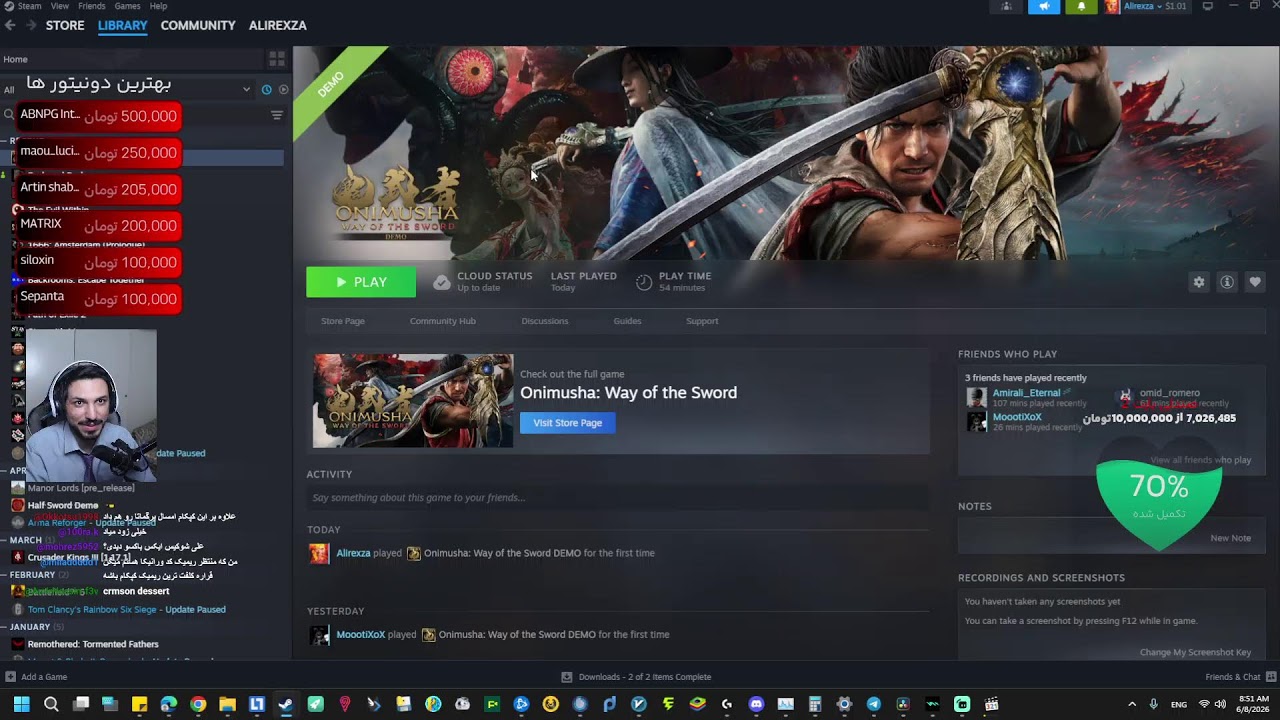Open the game's Store Page tab

click(x=343, y=321)
